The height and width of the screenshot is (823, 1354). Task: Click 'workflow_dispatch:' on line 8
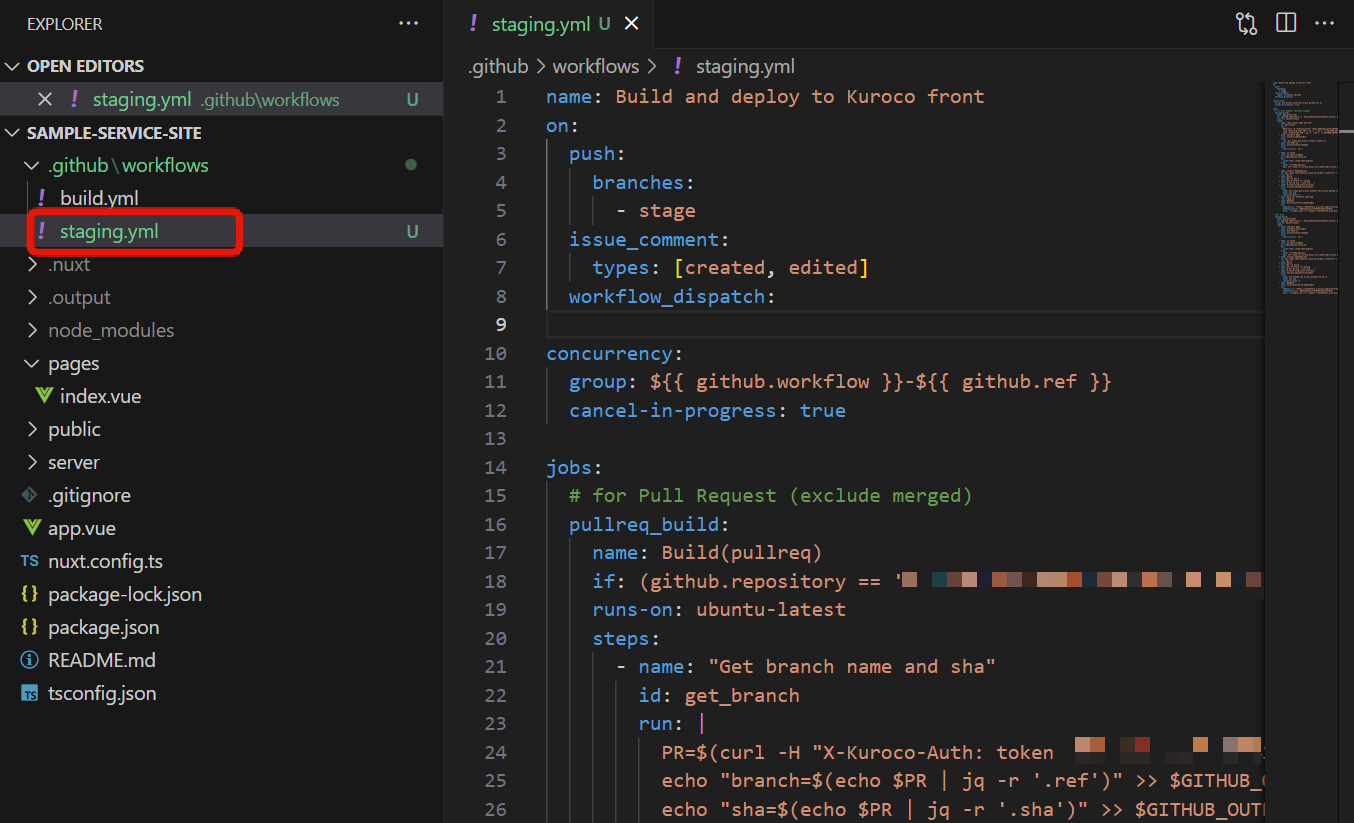(x=673, y=296)
